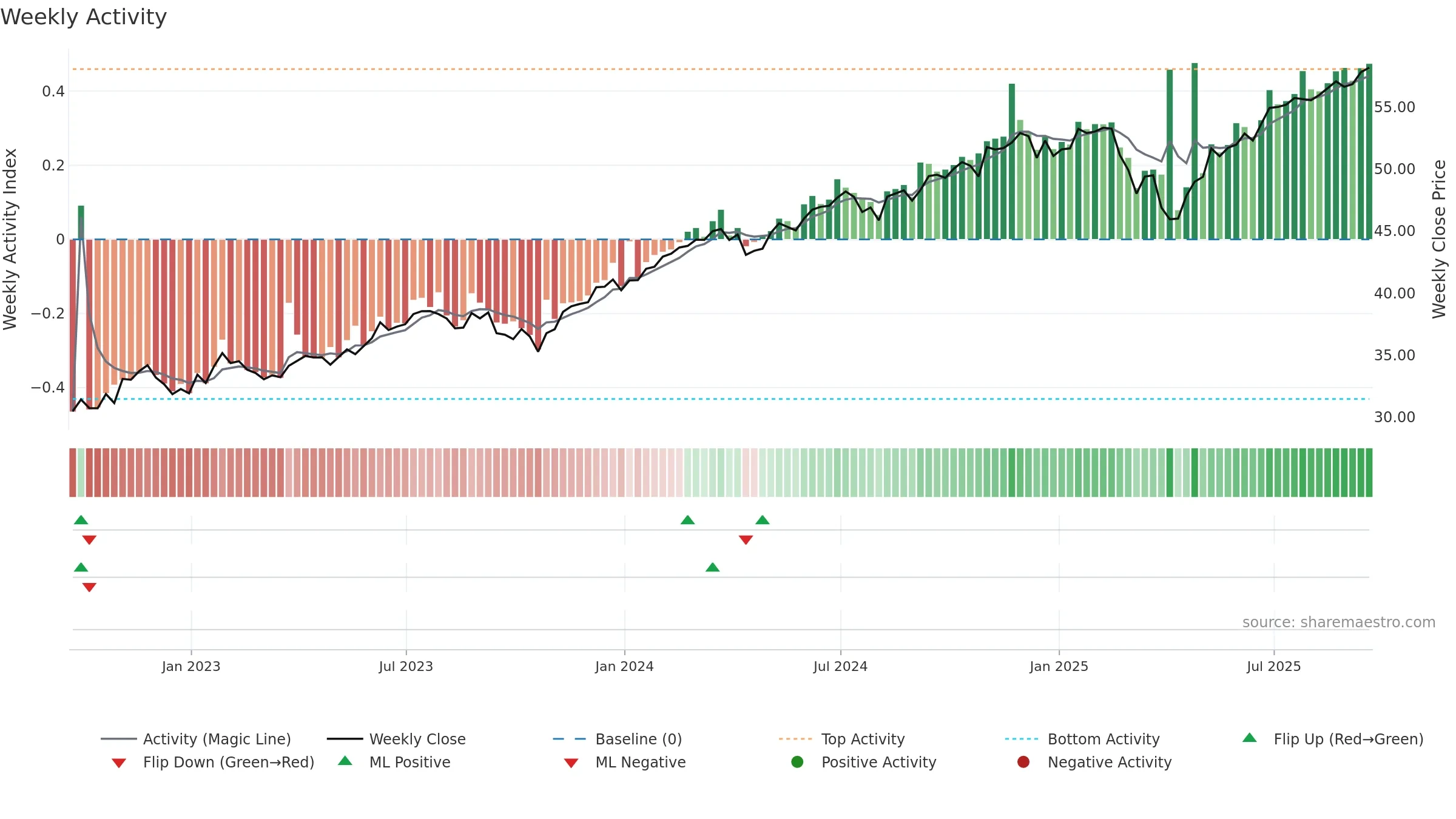The image size is (1456, 819).
Task: Toggle the Bottom Activity legend item
Action: pyautogui.click(x=1082, y=739)
